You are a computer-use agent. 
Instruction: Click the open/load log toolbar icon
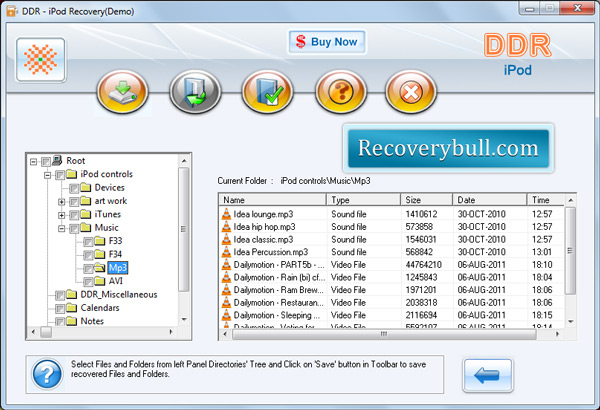click(x=195, y=92)
